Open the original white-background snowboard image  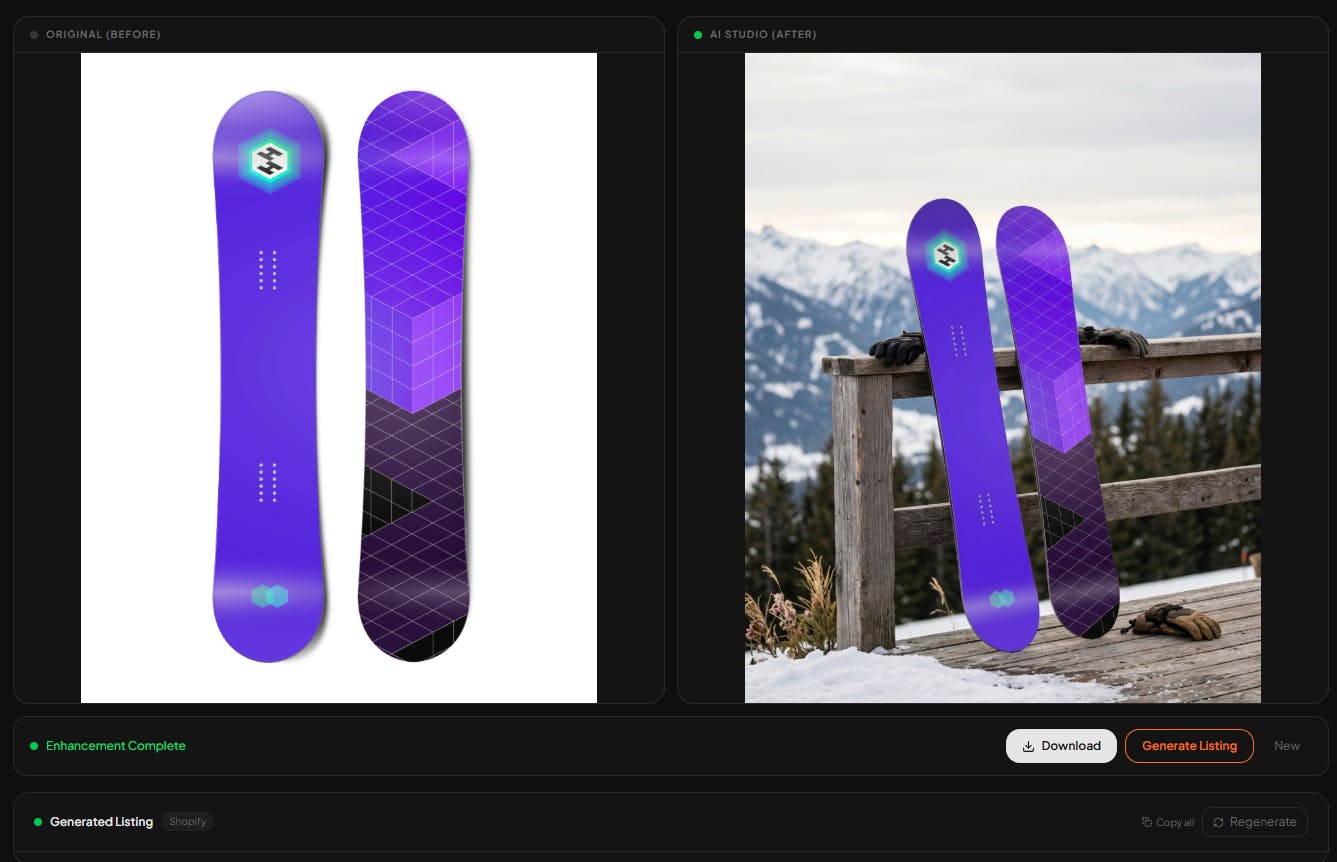click(339, 378)
